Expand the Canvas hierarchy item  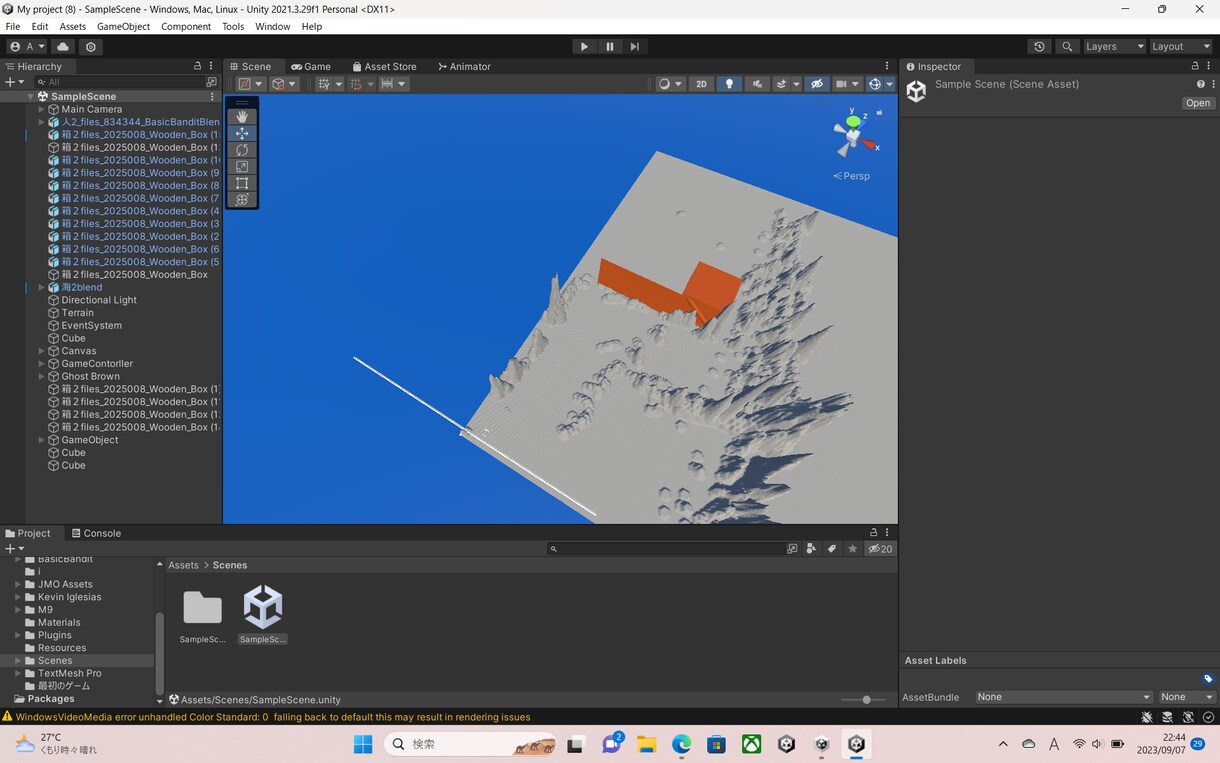pyautogui.click(x=42, y=351)
